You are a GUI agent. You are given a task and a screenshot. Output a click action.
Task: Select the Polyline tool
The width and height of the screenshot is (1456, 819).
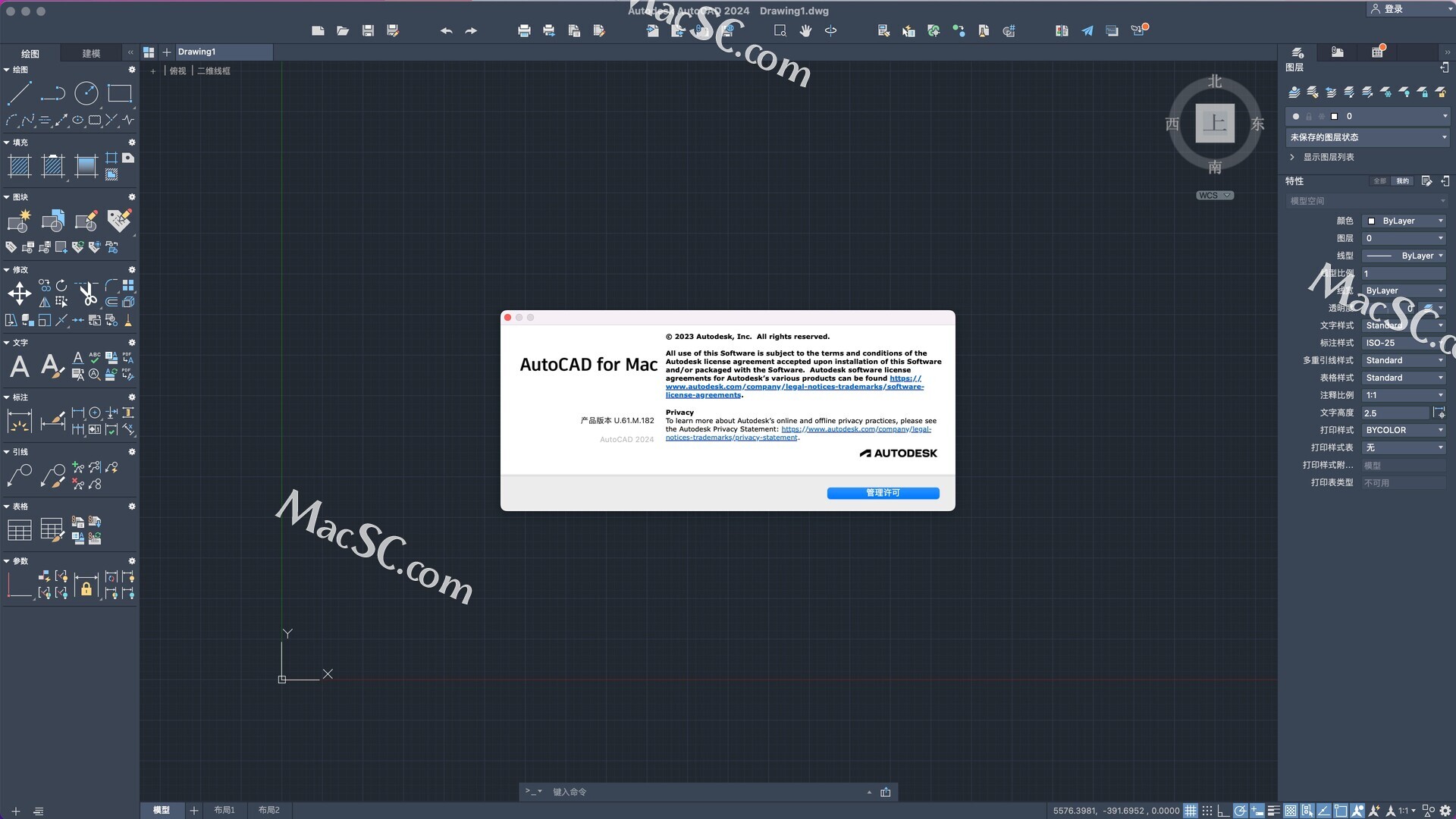(53, 93)
